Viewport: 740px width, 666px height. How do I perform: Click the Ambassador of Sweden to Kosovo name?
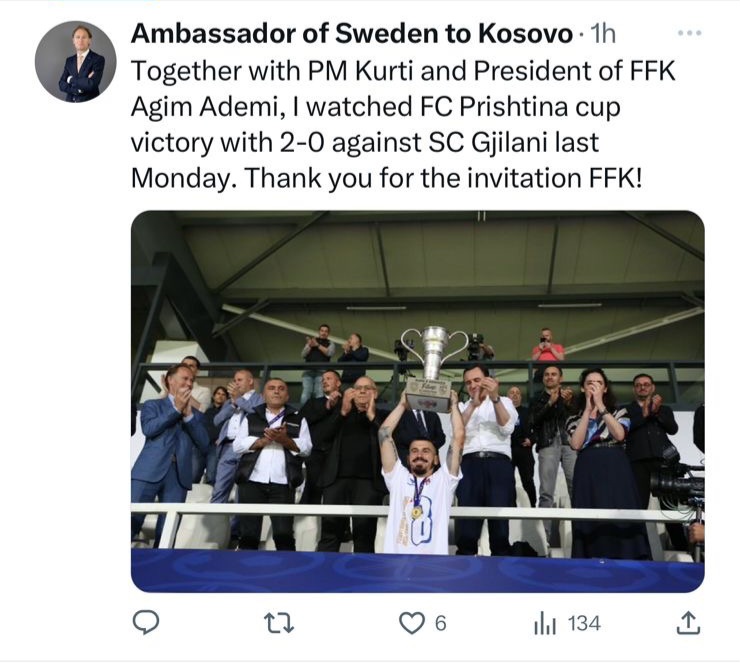[352, 34]
